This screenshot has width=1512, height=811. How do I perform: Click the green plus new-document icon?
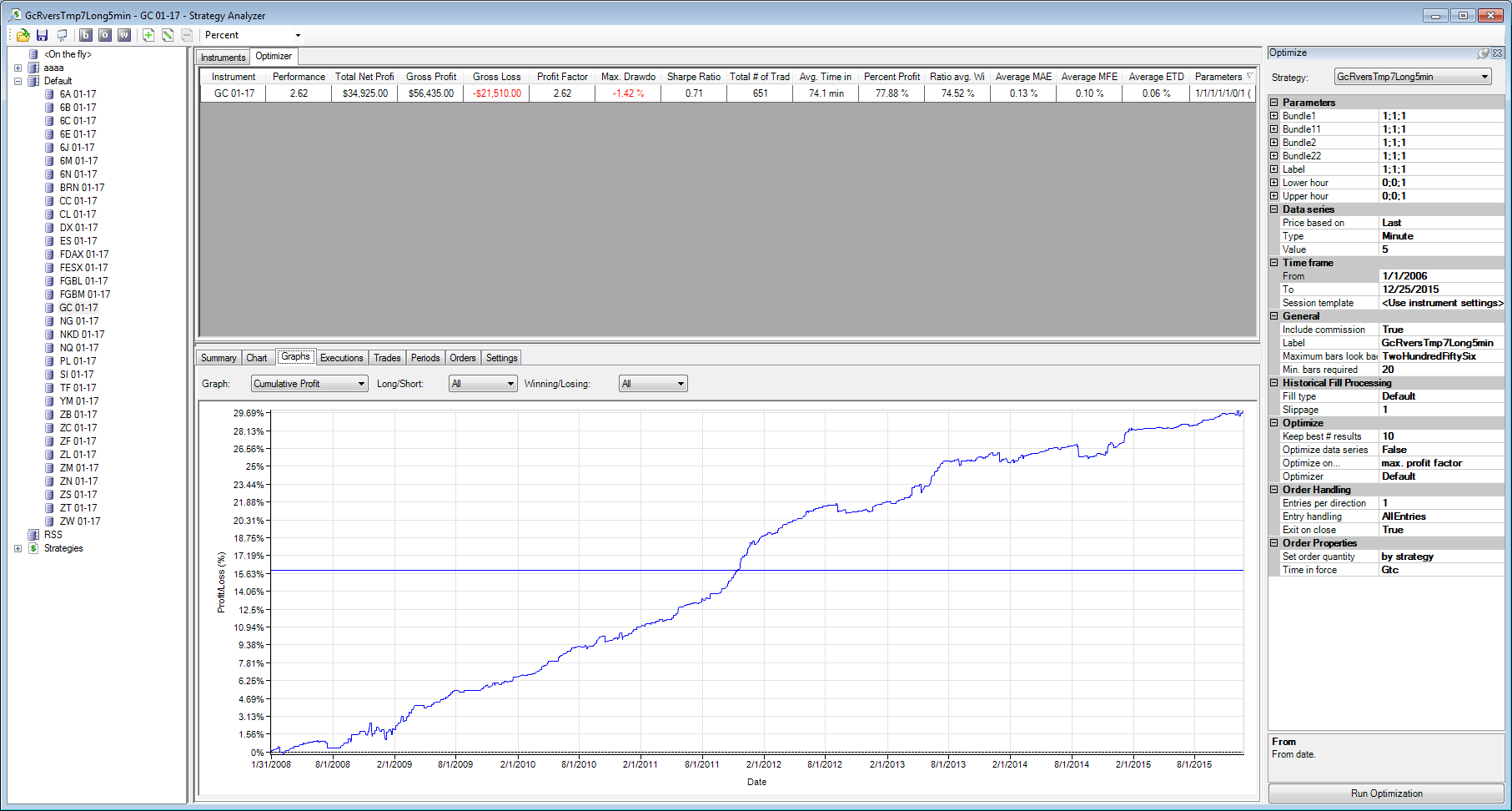[x=148, y=35]
